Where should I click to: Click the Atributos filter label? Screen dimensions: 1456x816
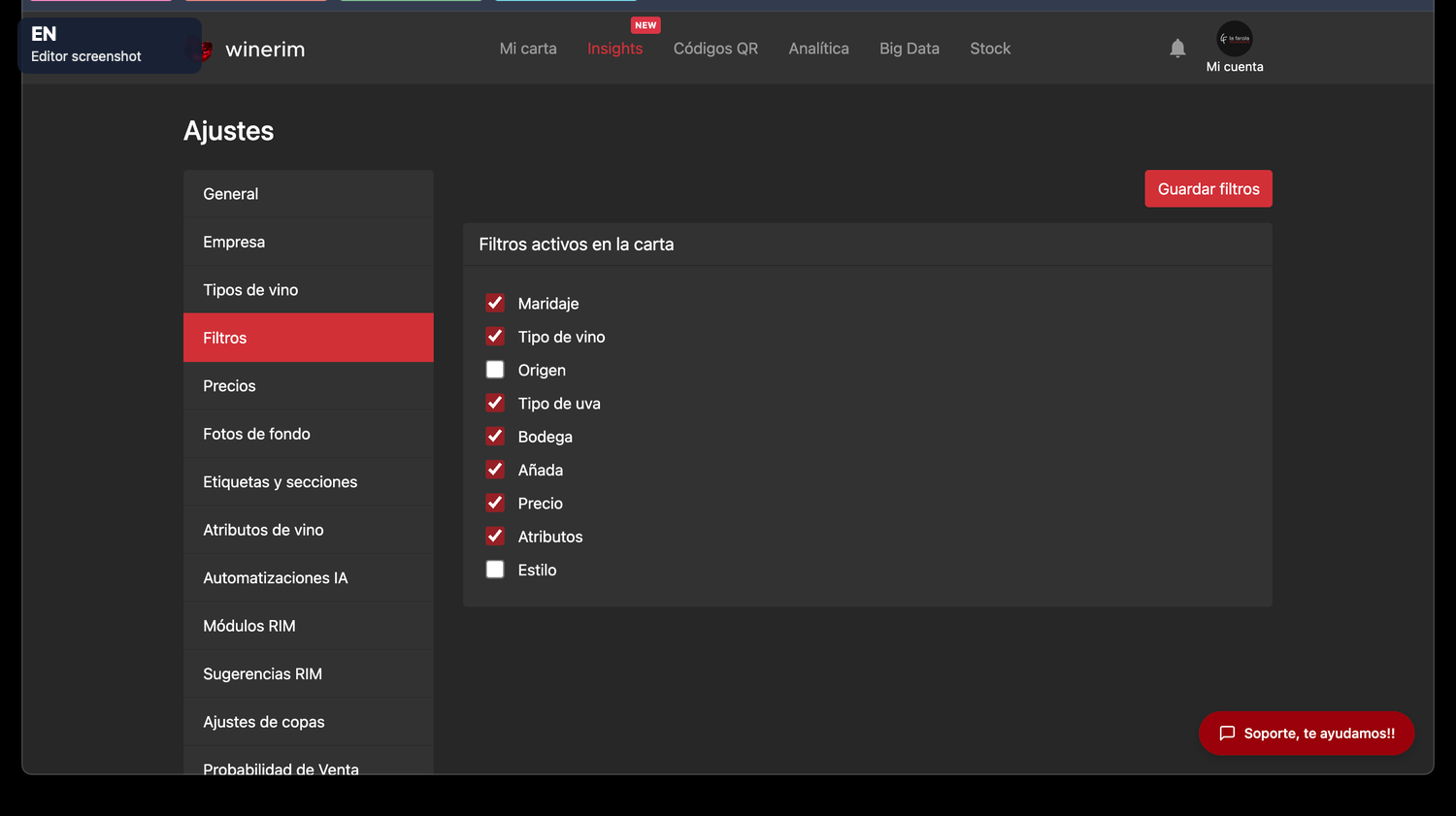tap(550, 537)
